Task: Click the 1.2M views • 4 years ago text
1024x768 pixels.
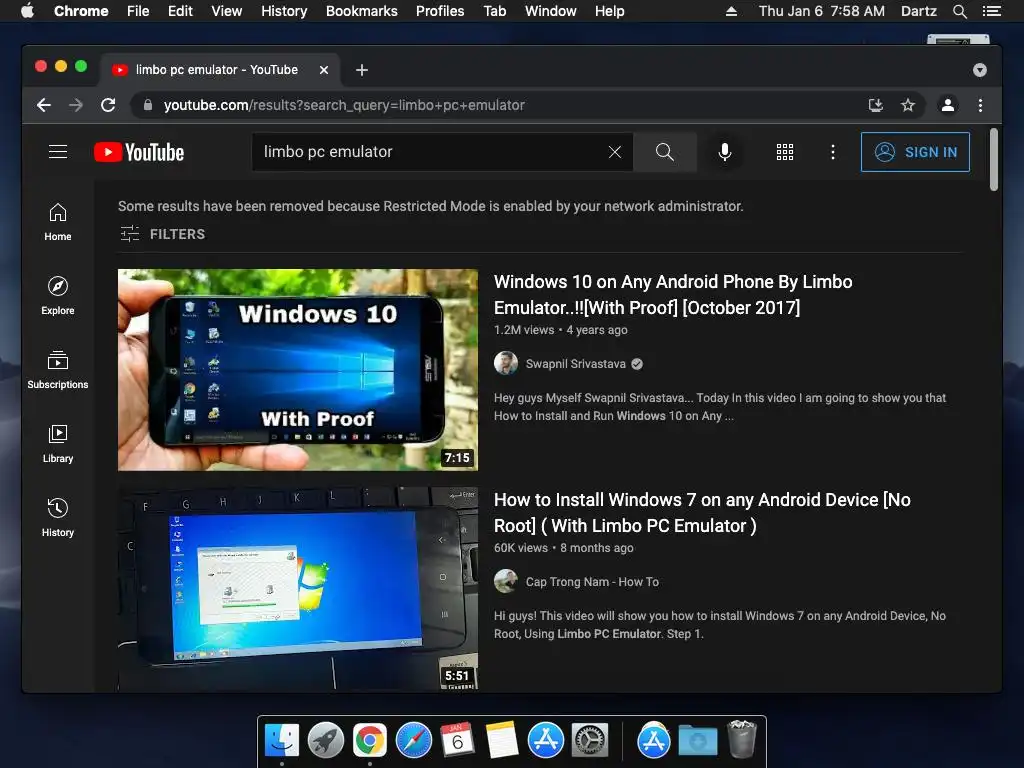Action: (560, 330)
